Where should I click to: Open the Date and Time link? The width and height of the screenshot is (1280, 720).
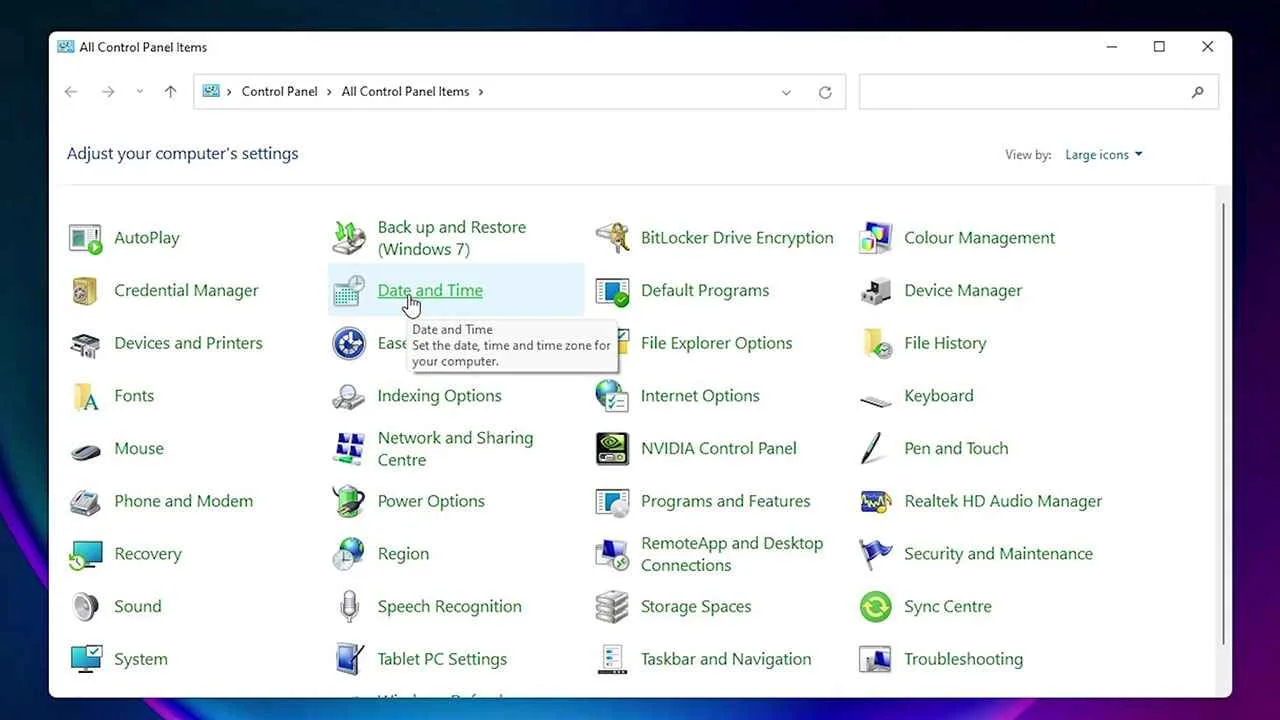tap(430, 290)
